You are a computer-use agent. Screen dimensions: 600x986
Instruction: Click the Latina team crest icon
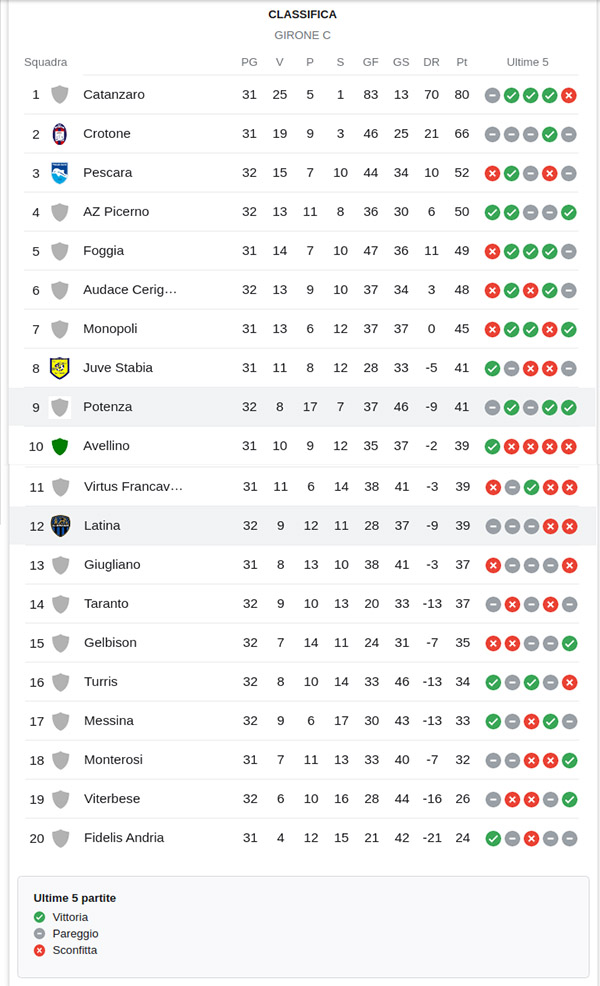coord(60,525)
